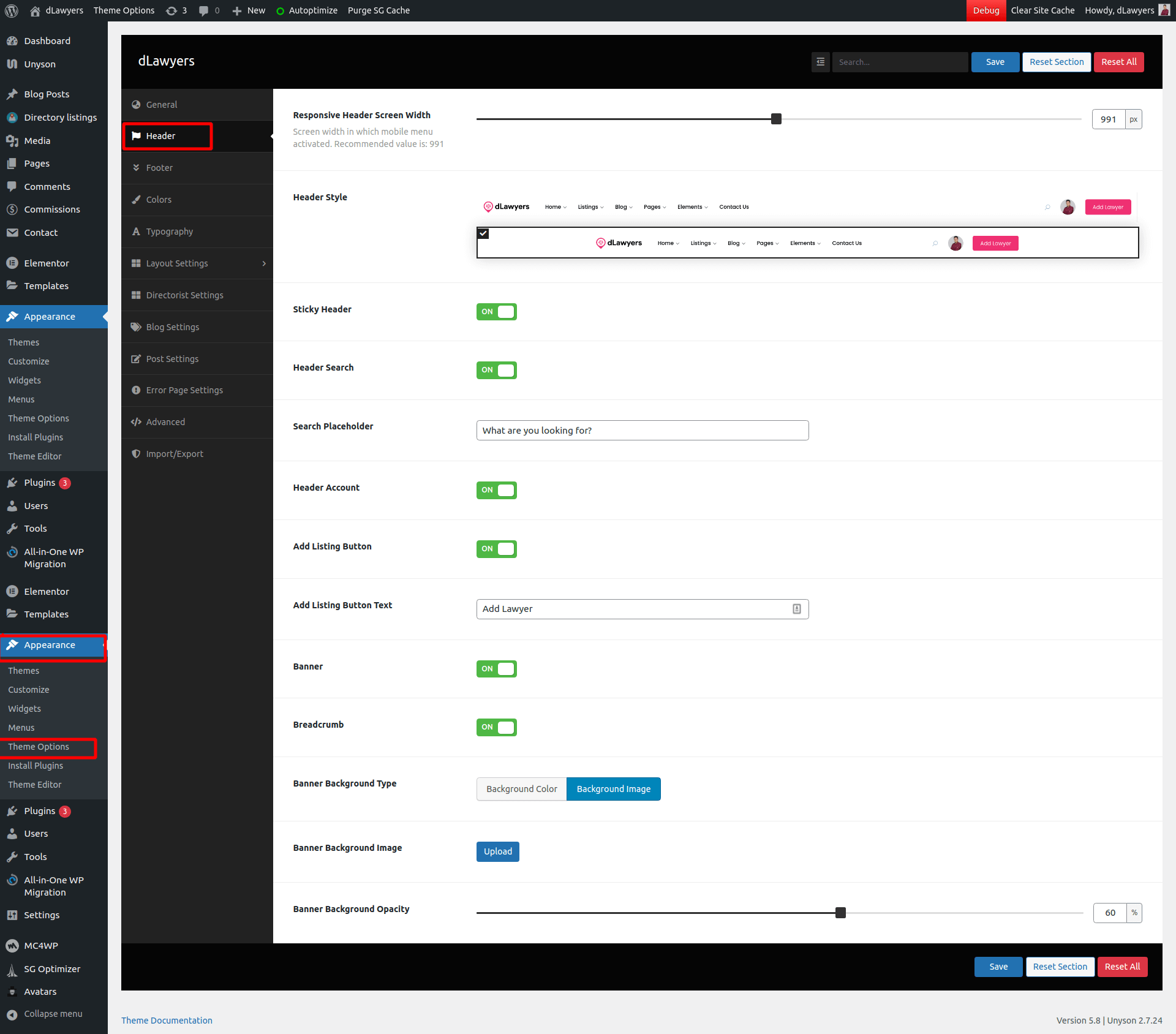The height and width of the screenshot is (1034, 1176).
Task: Expand the Layout Settings submenu arrow
Action: [x=264, y=263]
